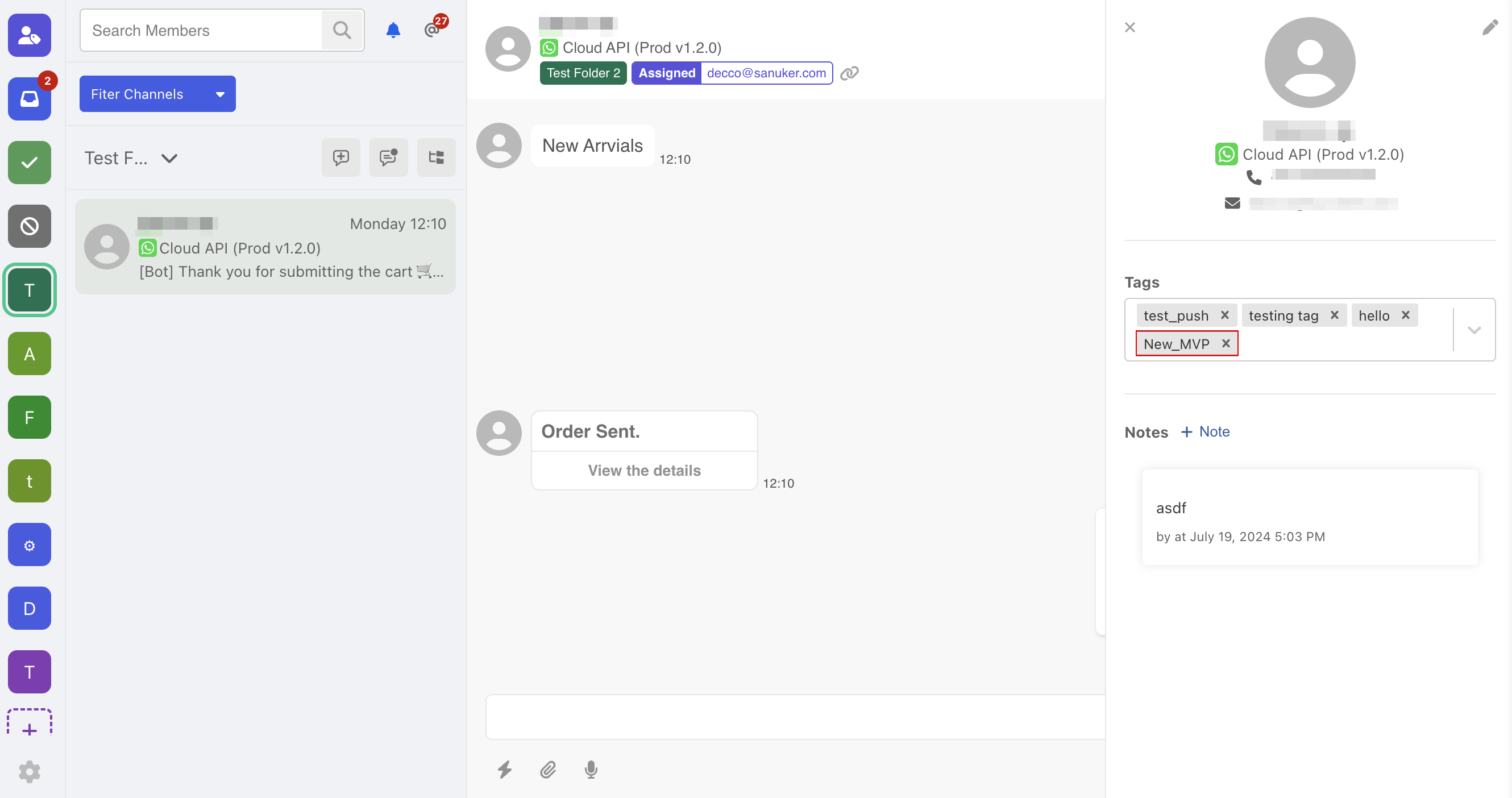
Task: Switch to the green checkmark resolved tab
Action: point(30,163)
